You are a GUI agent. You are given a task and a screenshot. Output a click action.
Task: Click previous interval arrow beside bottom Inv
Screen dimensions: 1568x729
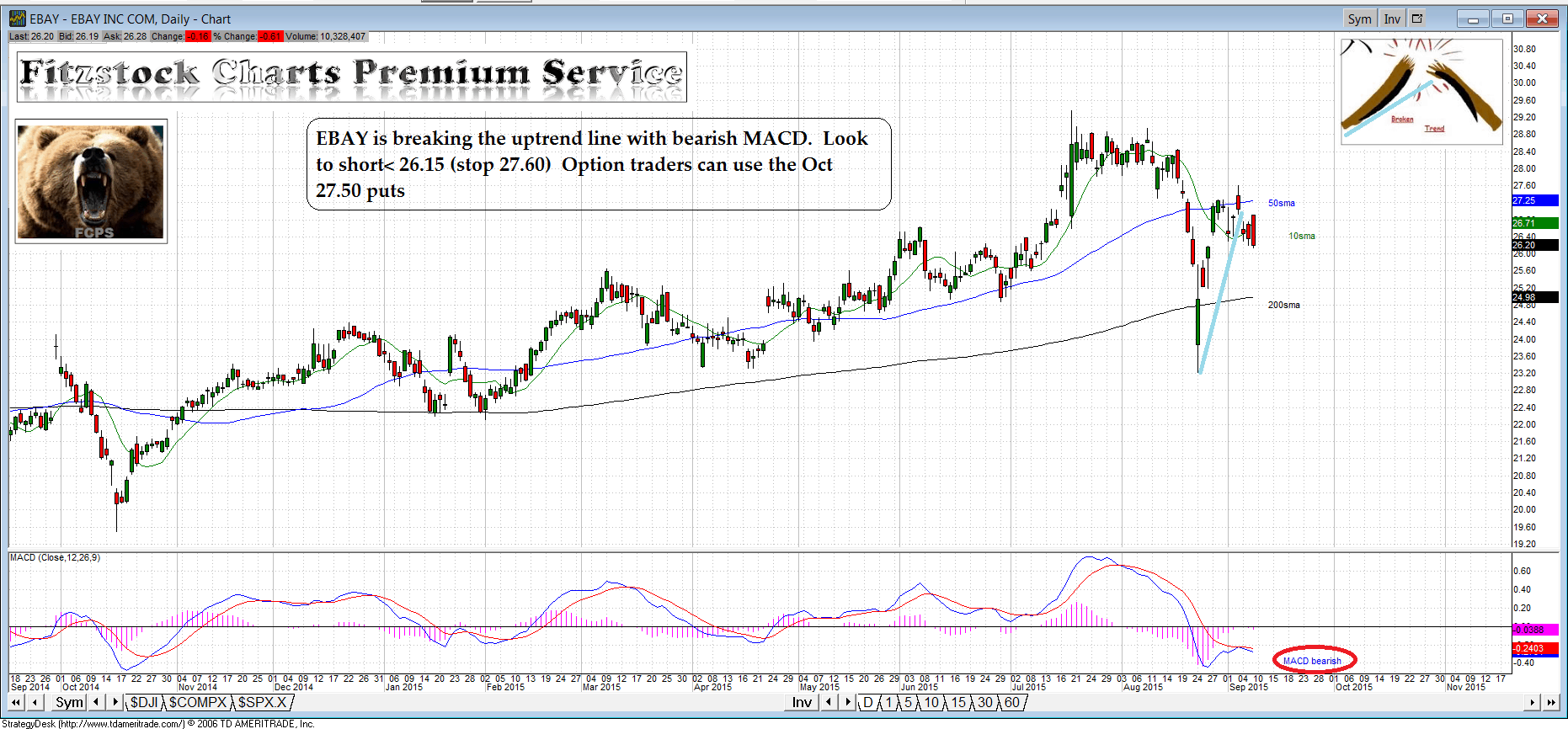[828, 702]
